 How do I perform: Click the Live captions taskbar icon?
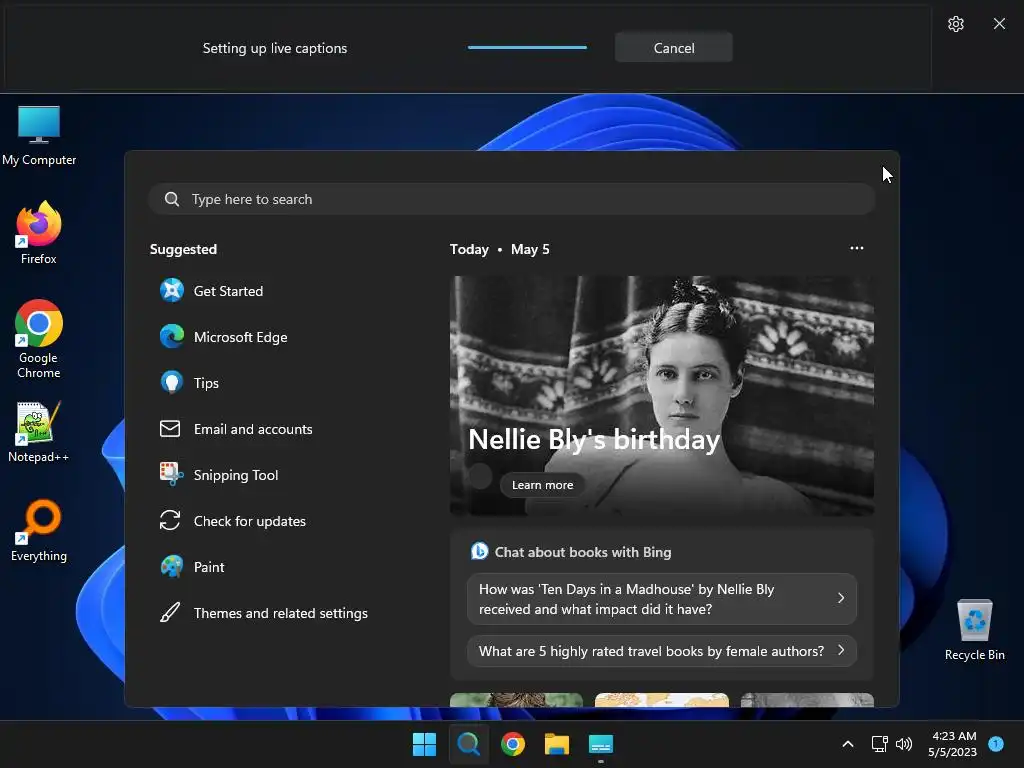[601, 744]
